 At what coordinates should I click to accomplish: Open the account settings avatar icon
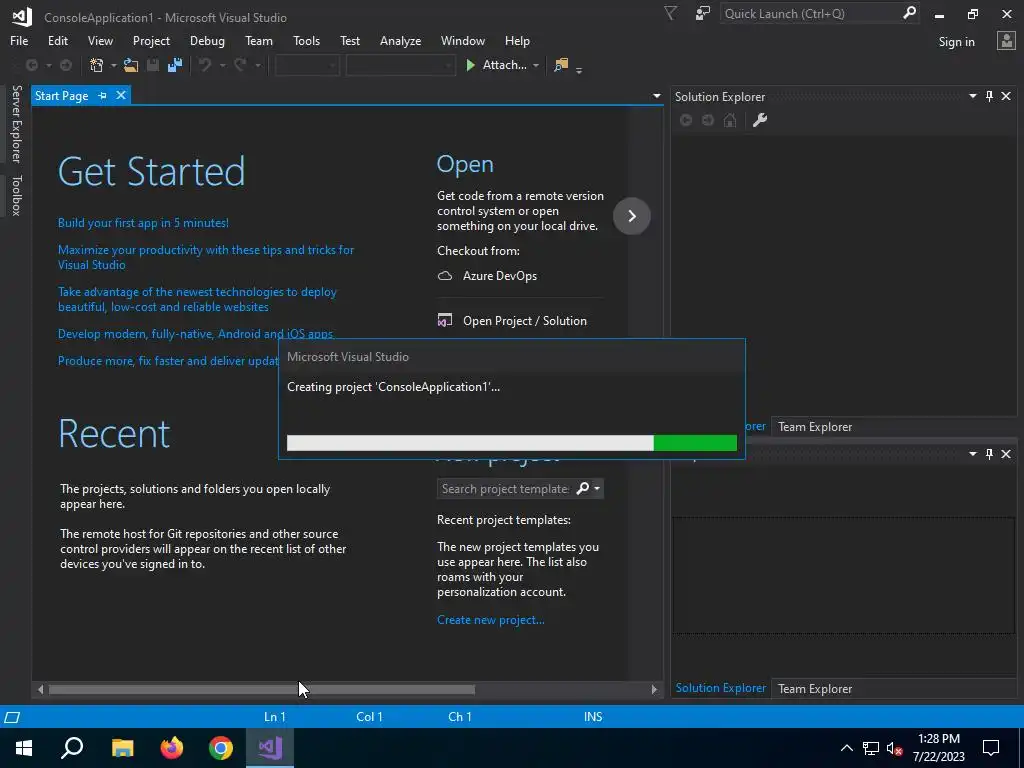pyautogui.click(x=1006, y=41)
